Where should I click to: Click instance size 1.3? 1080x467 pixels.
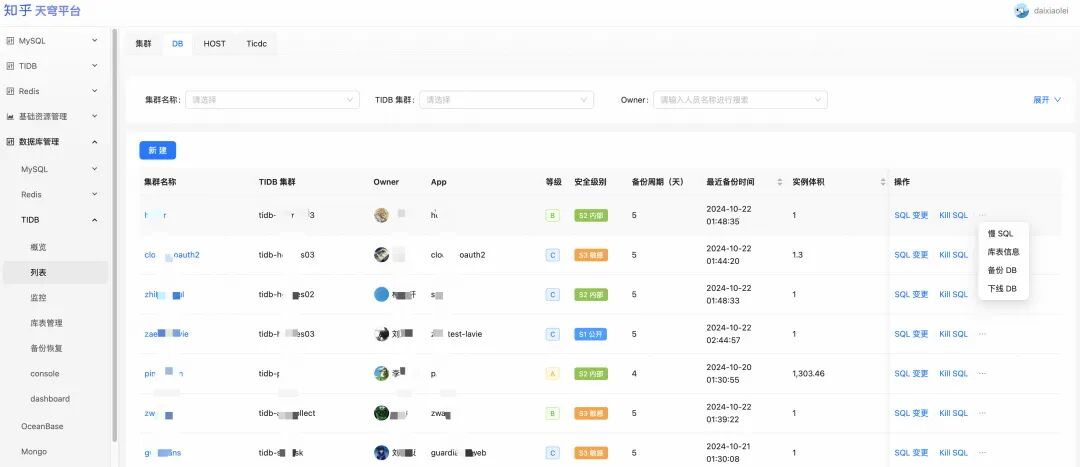(x=798, y=255)
